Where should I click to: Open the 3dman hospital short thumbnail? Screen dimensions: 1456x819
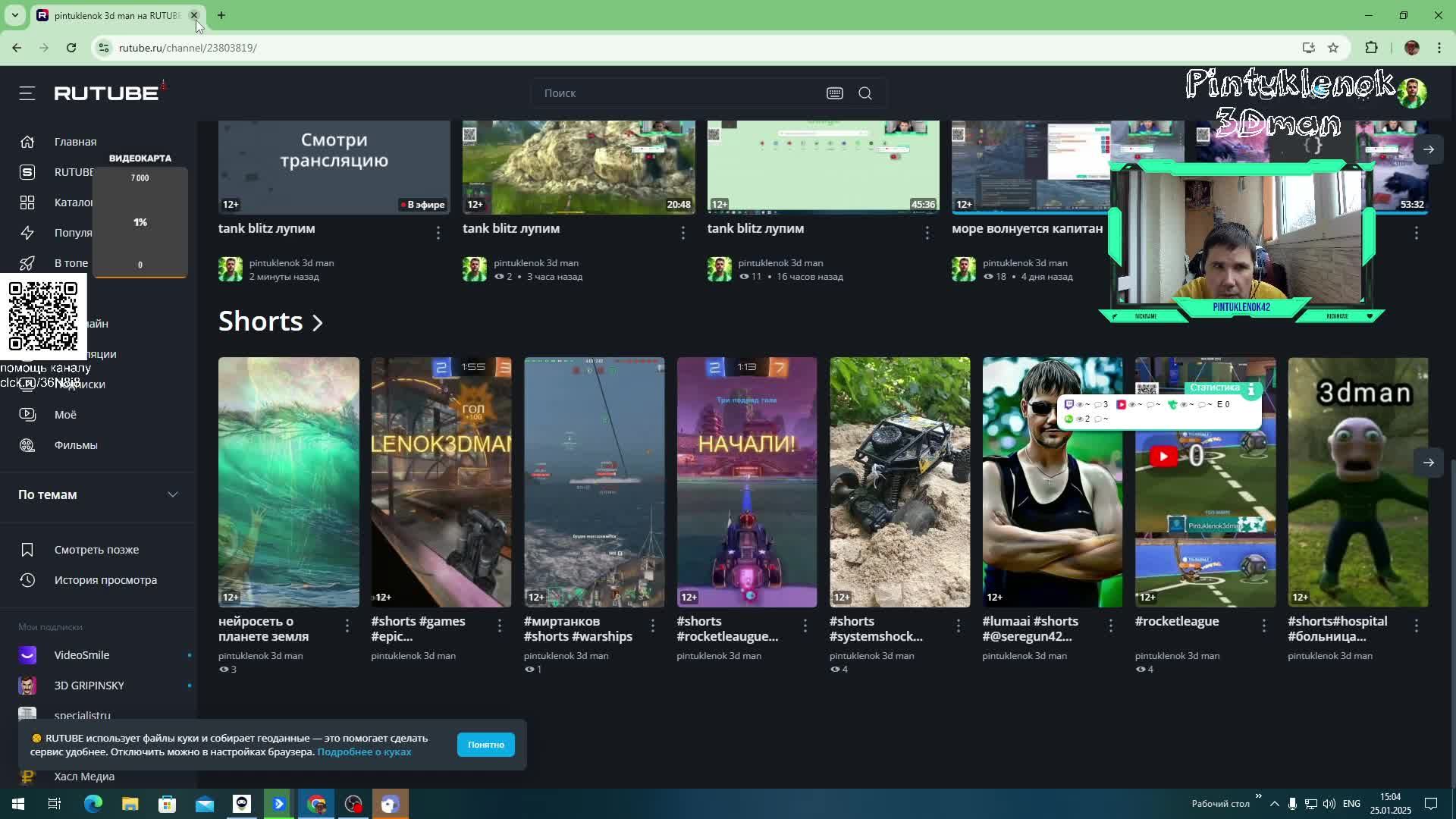click(1357, 482)
